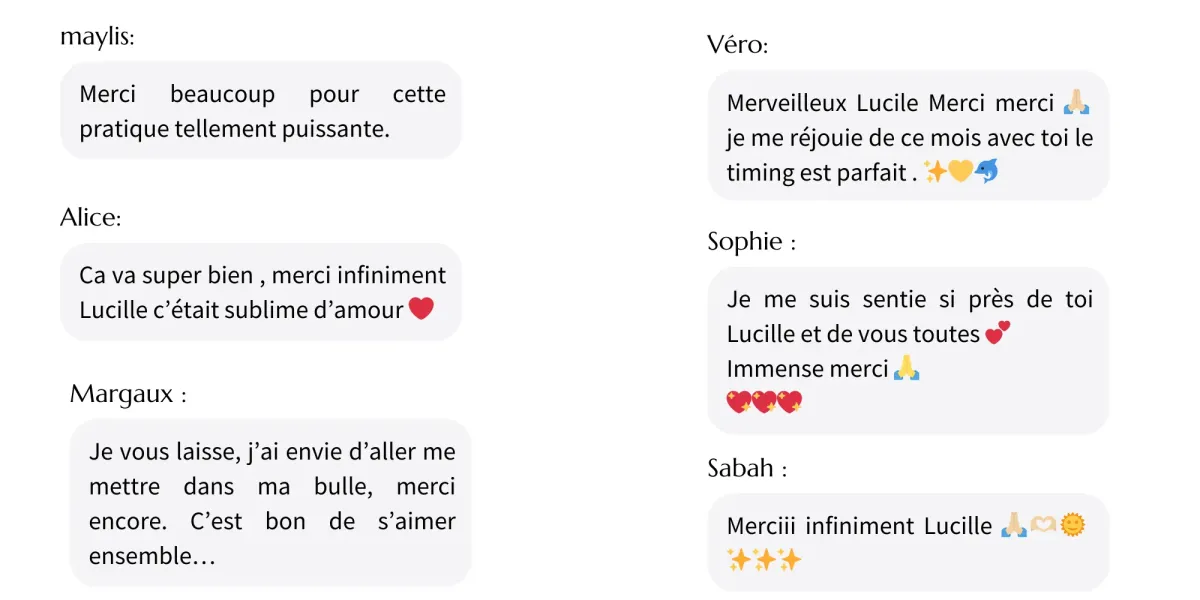Click the sender name "Sabah :"
Screen dimensions: 1200x600
pyautogui.click(x=747, y=468)
